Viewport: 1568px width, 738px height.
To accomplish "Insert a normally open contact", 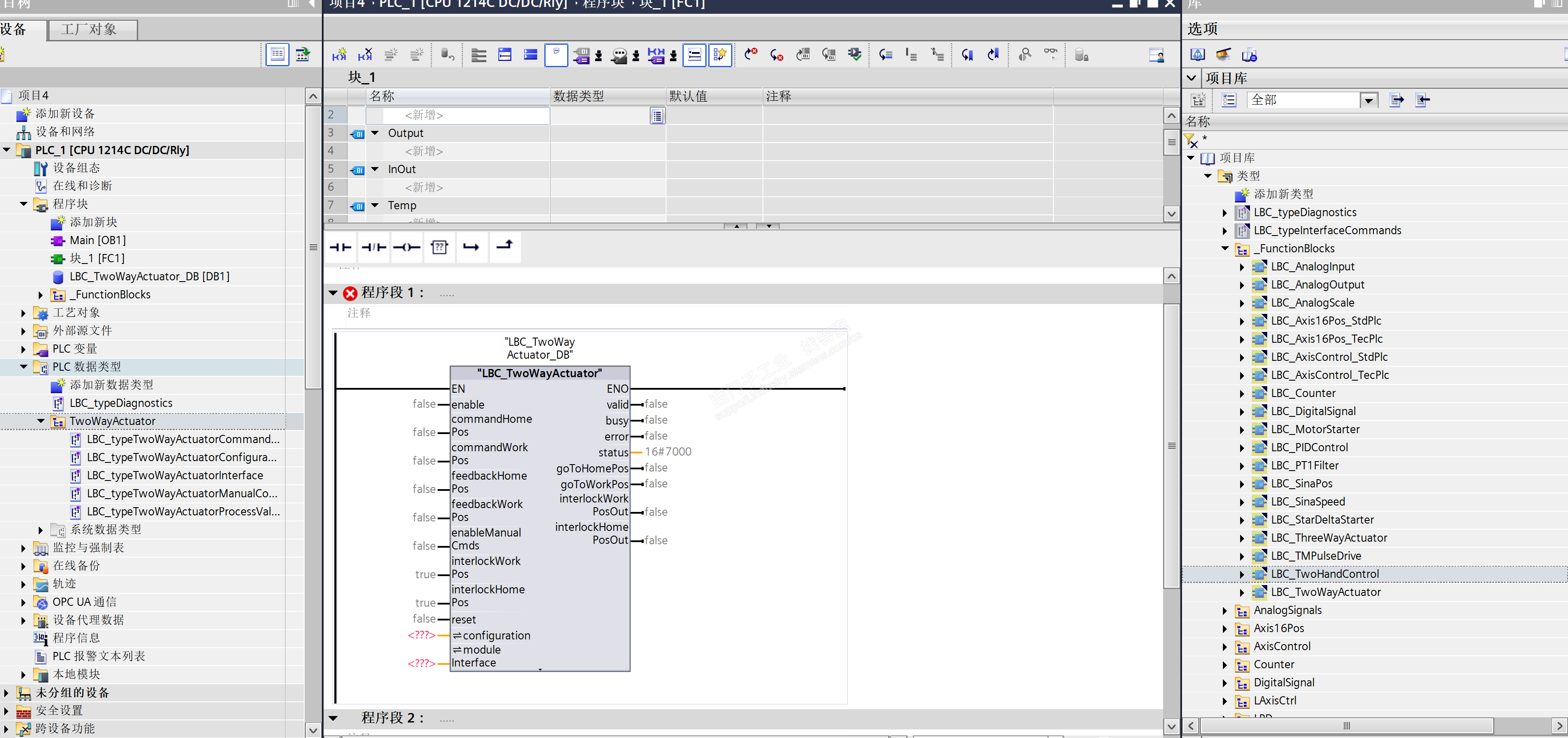I will 340,247.
